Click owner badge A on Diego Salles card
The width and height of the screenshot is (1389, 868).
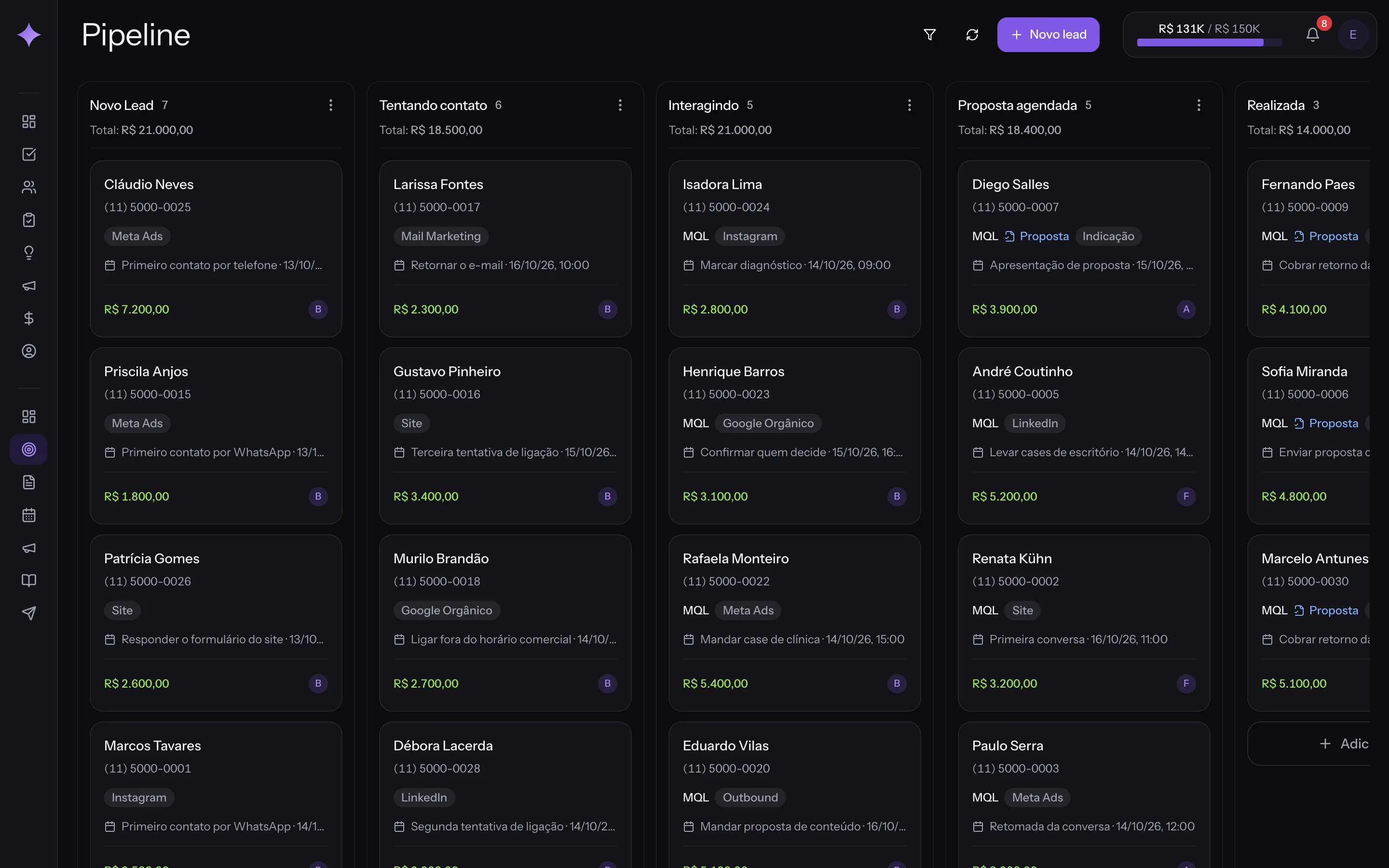(1186, 310)
